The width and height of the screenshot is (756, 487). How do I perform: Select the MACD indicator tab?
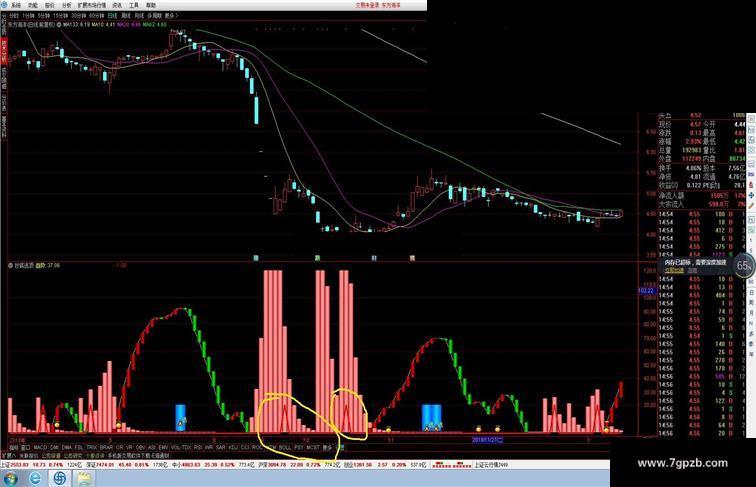[x=40, y=448]
